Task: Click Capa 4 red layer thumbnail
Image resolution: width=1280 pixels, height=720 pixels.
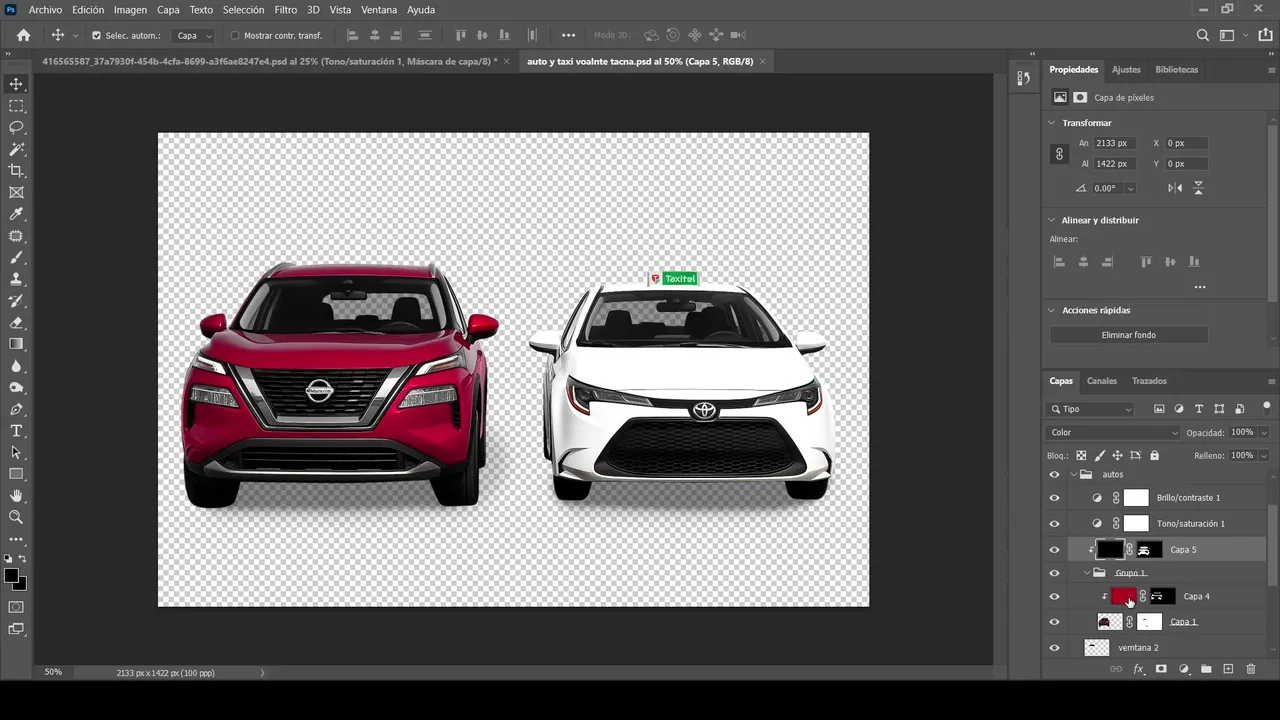Action: pyautogui.click(x=1123, y=596)
